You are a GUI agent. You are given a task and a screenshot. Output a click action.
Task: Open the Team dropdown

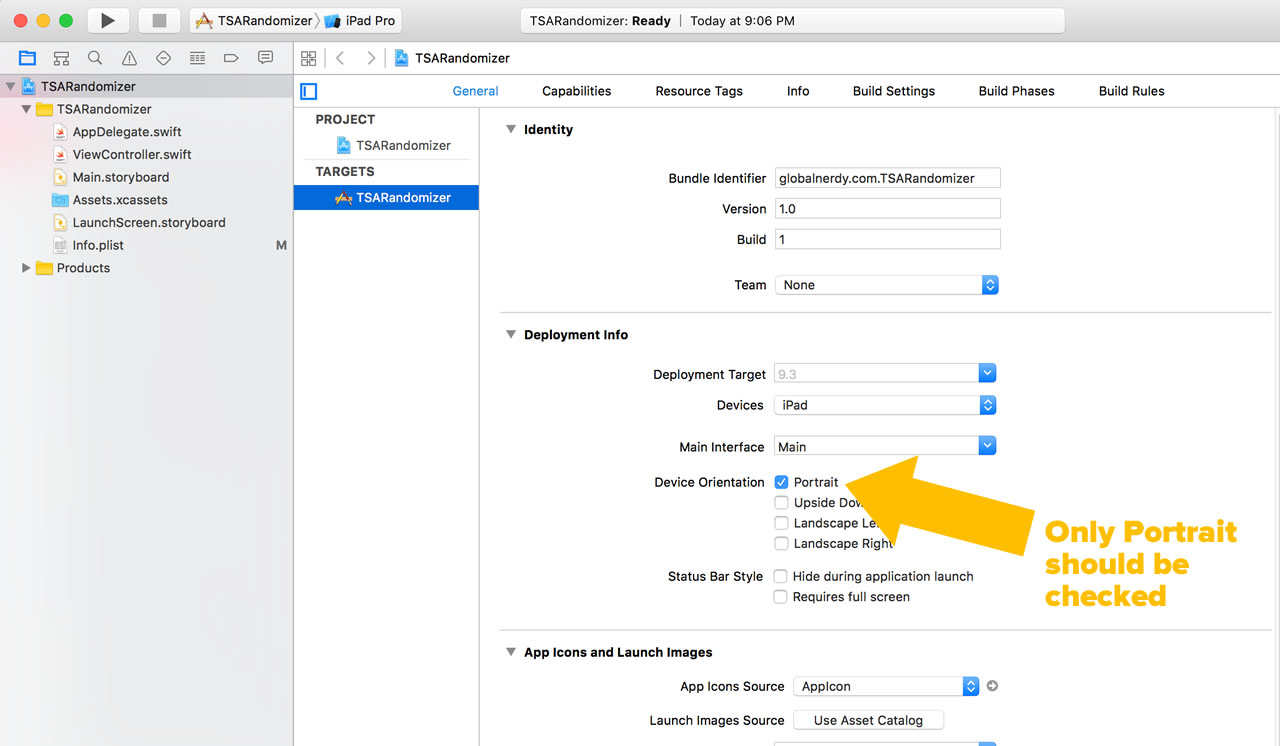pyautogui.click(x=886, y=285)
